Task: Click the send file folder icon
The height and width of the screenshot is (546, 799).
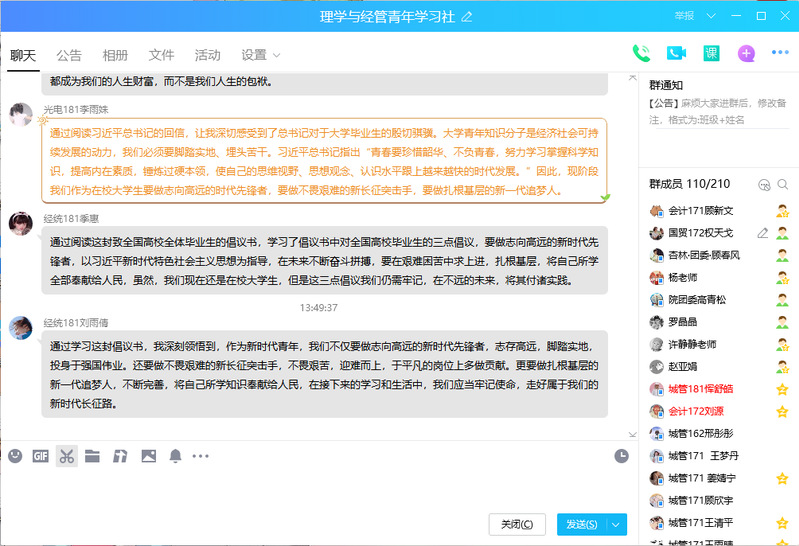Action: pos(93,456)
